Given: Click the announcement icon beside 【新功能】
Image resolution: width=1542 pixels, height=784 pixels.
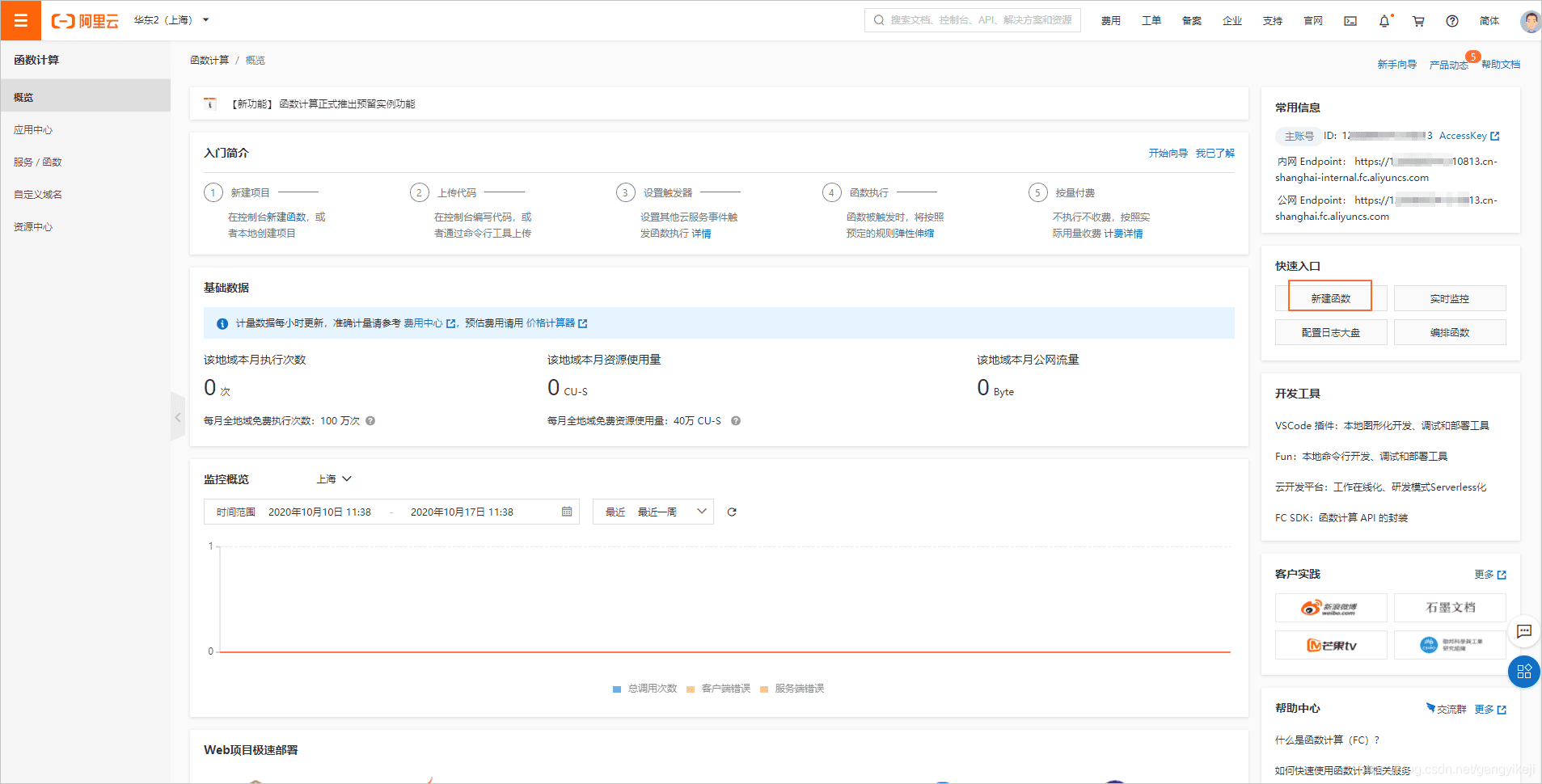Looking at the screenshot, I should pos(210,103).
